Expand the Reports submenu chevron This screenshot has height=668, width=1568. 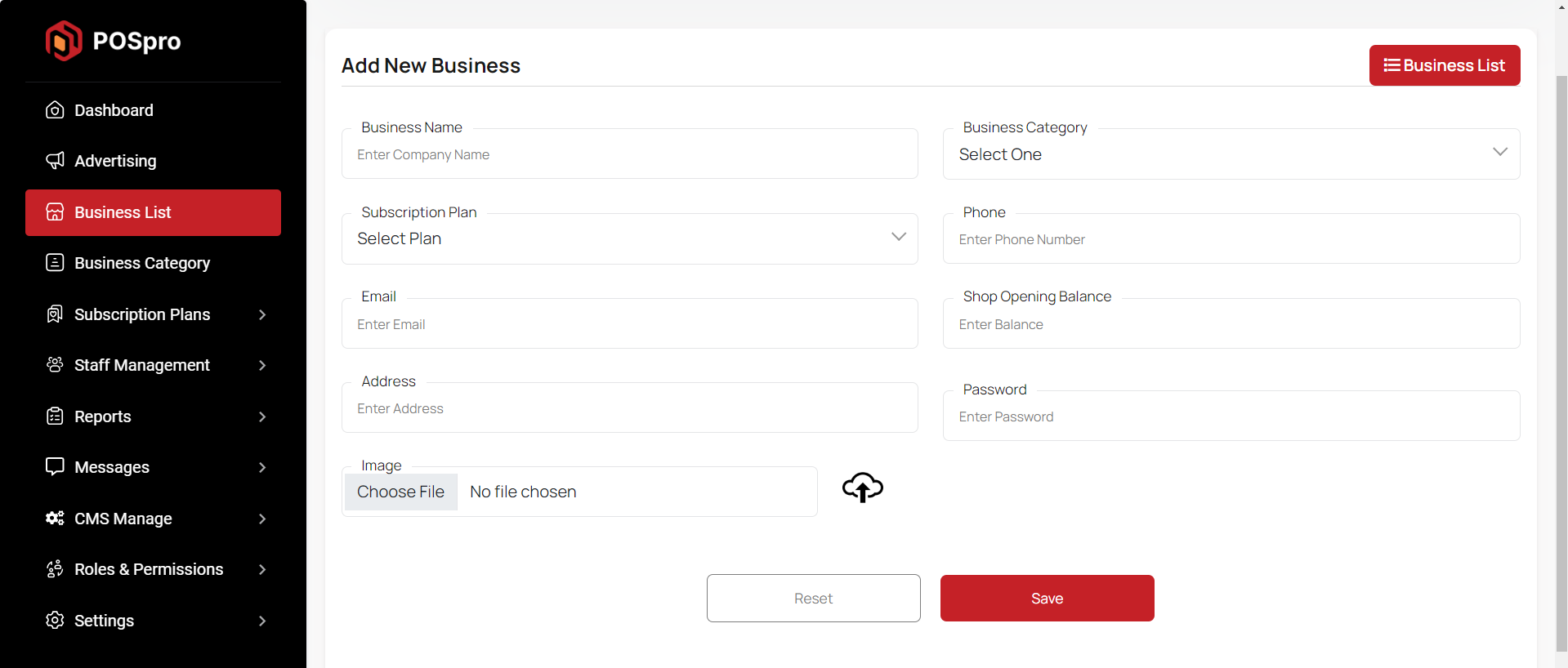tap(262, 416)
